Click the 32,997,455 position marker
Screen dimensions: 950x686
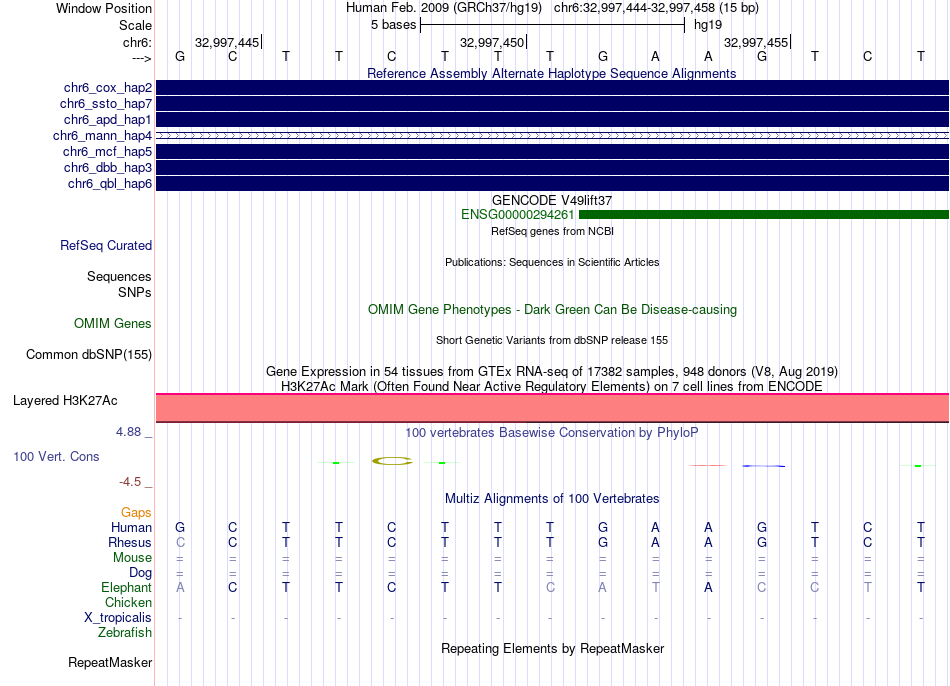(x=757, y=42)
